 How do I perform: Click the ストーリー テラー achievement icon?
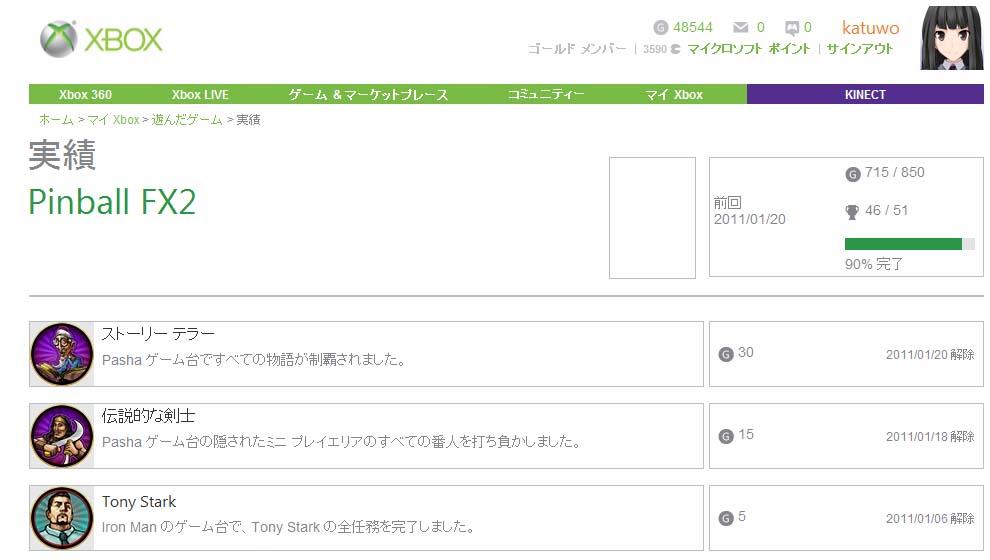click(x=62, y=354)
